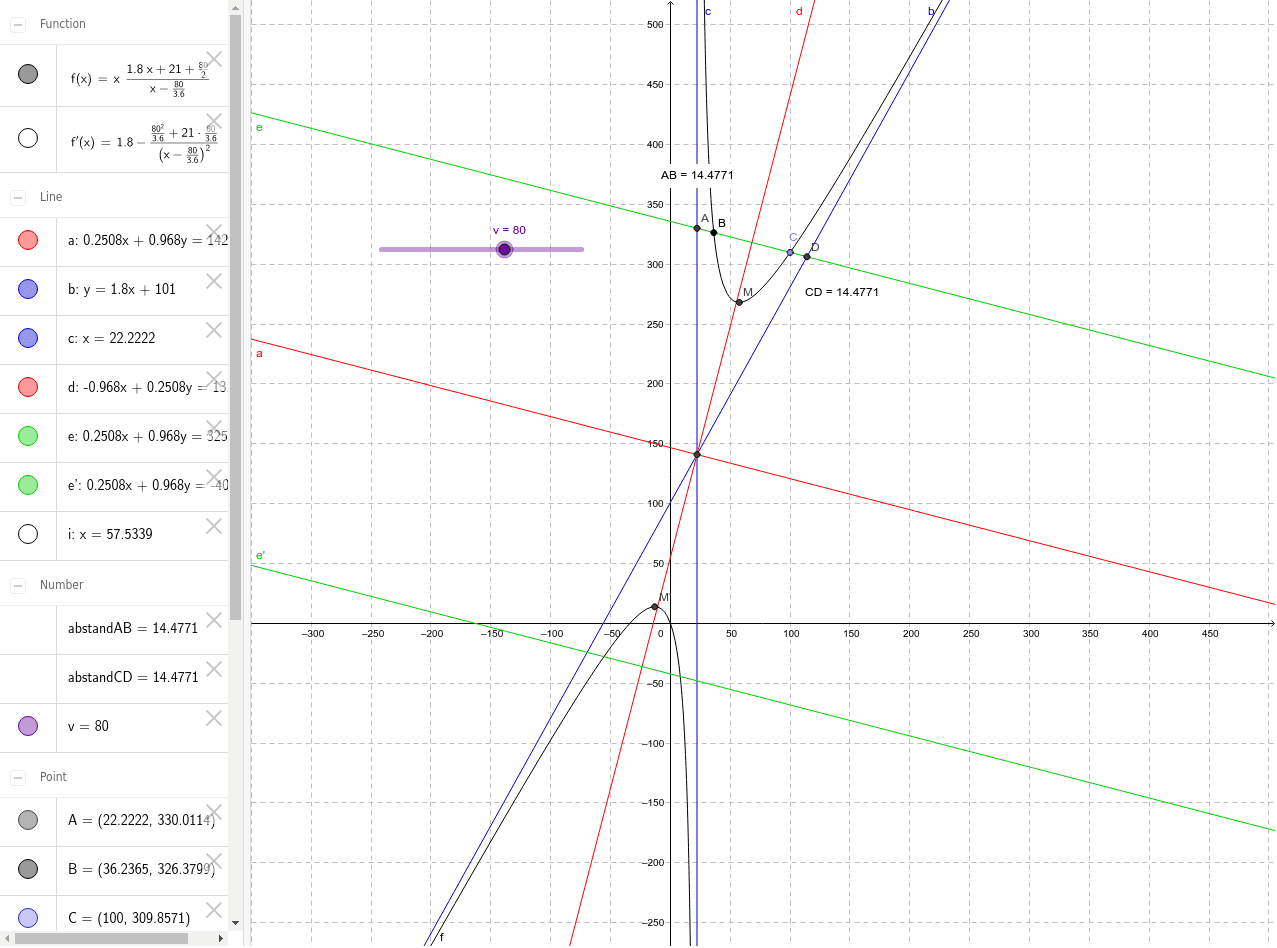Click the scroll down arrow in algebra panel

click(235, 923)
